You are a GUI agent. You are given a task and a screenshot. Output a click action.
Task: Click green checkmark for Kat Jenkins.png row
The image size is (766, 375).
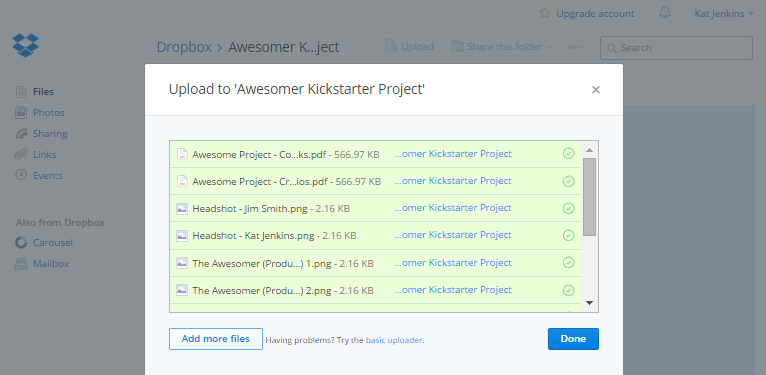(568, 235)
